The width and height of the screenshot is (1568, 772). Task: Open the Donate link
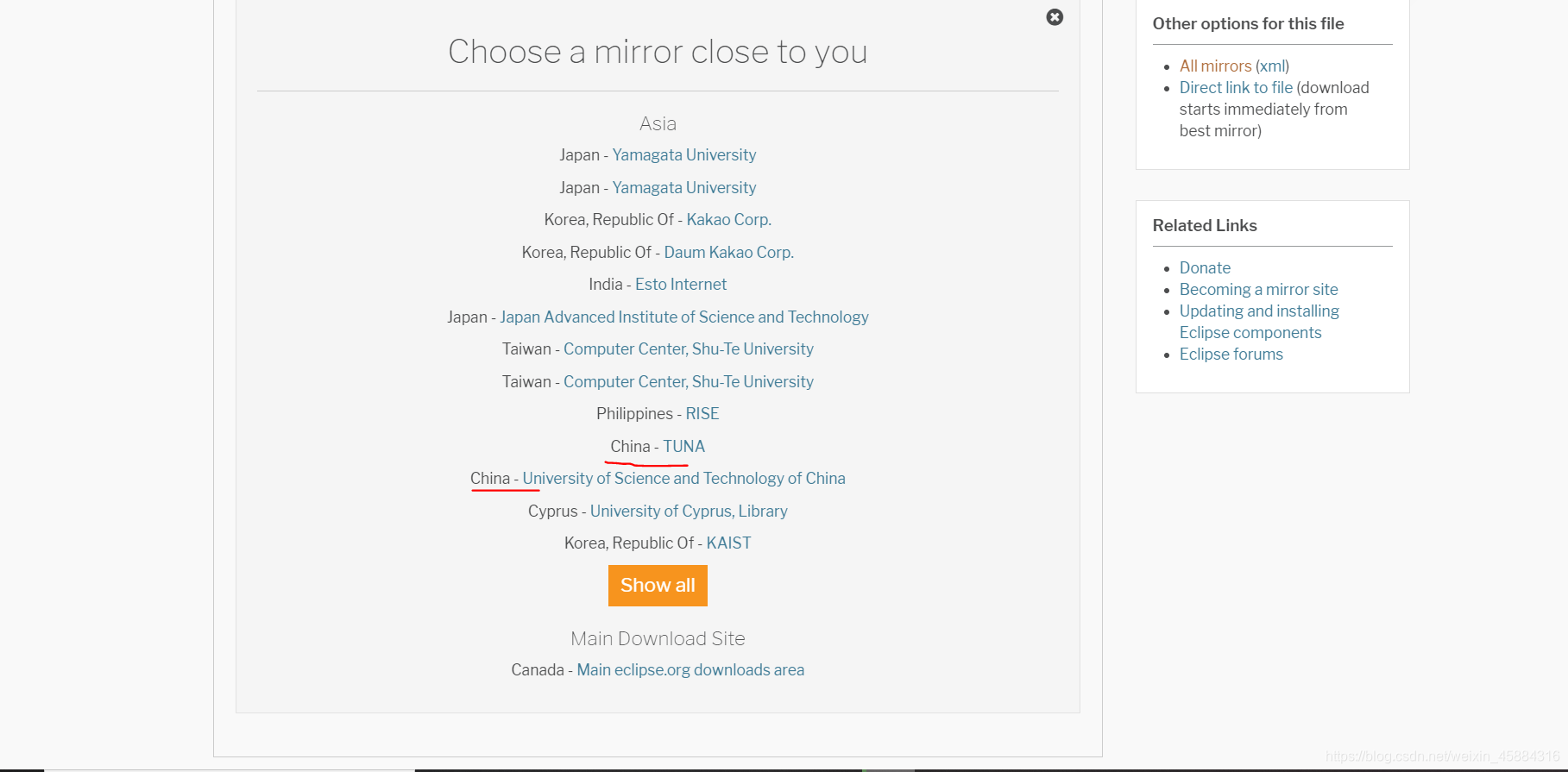1205,268
